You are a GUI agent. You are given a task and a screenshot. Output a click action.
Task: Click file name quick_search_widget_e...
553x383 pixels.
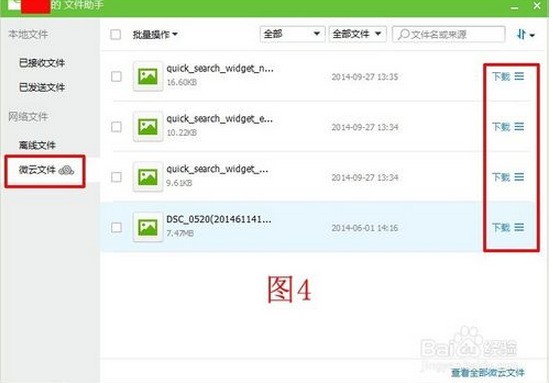coord(219,119)
